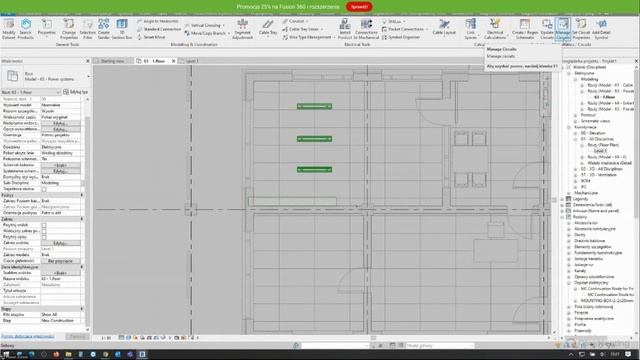Collapse the Elektryczne tree node
Viewport: 640px width, 360px height.
569,73
